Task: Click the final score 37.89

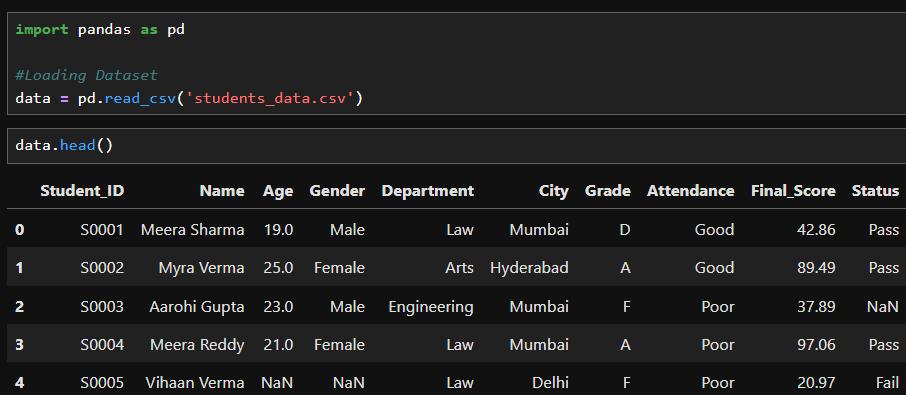Action: click(x=816, y=306)
